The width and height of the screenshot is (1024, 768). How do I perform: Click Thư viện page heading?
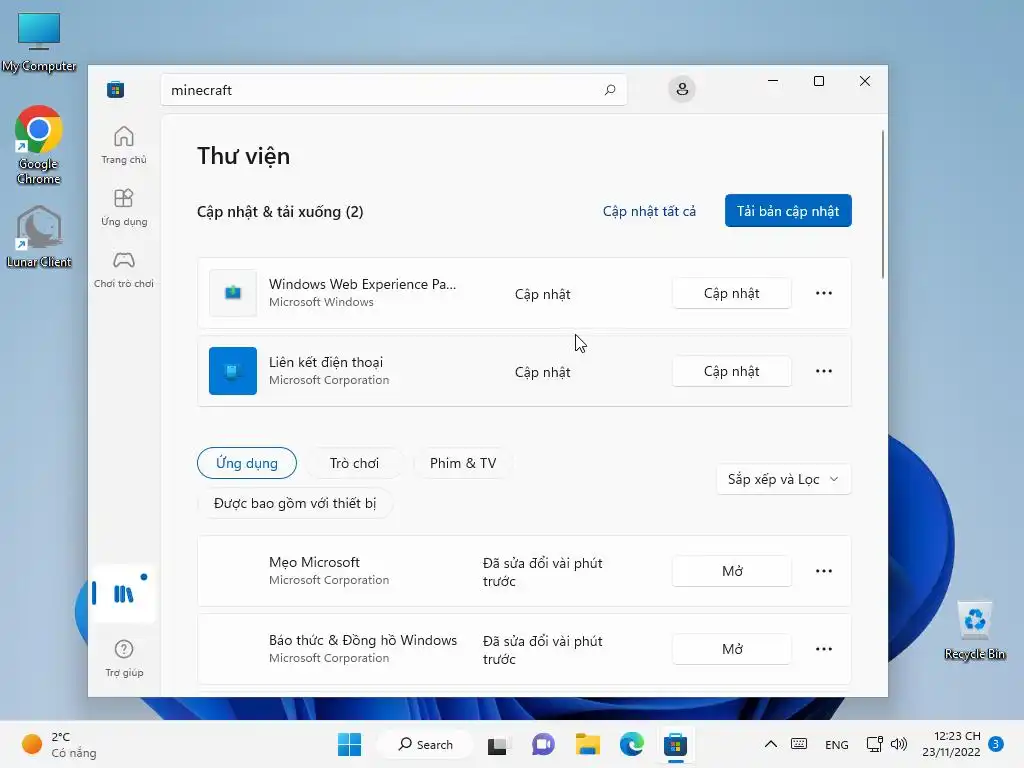[x=244, y=156]
